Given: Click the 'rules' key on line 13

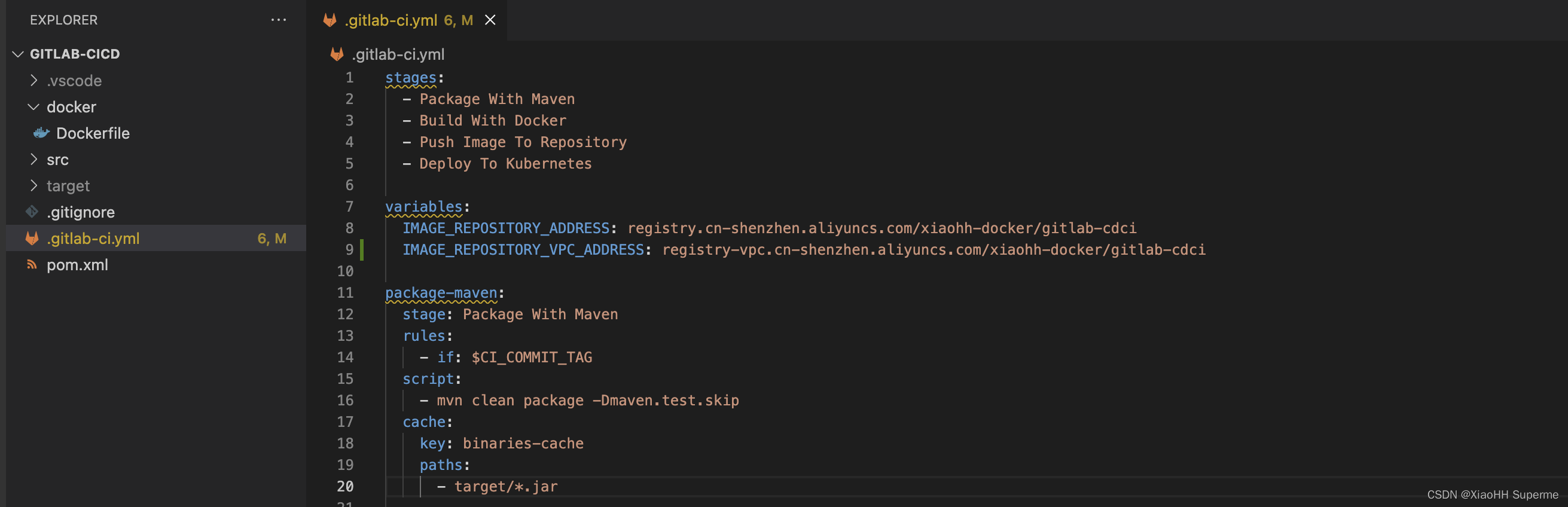Looking at the screenshot, I should tap(423, 336).
